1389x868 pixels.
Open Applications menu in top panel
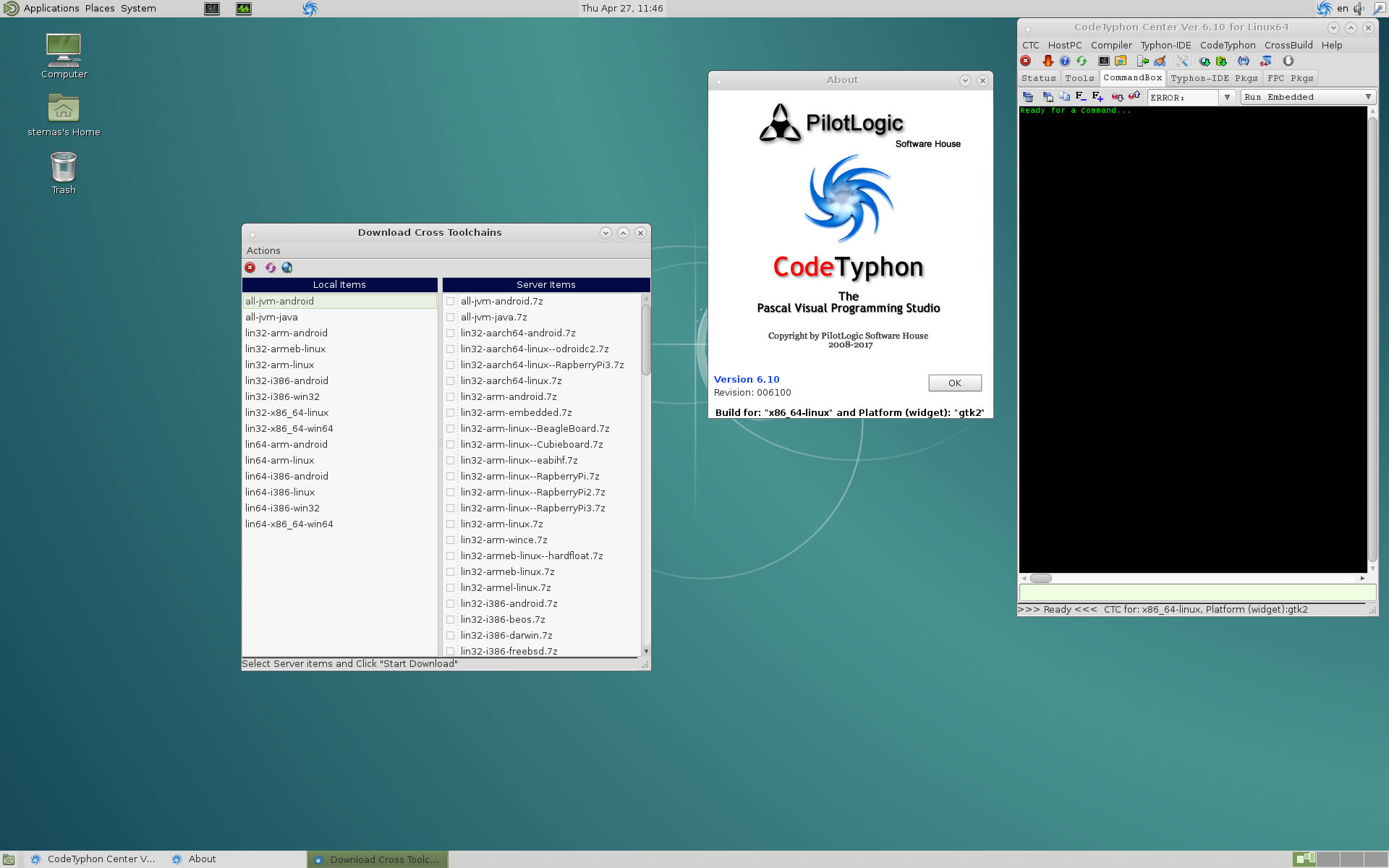pos(51,8)
